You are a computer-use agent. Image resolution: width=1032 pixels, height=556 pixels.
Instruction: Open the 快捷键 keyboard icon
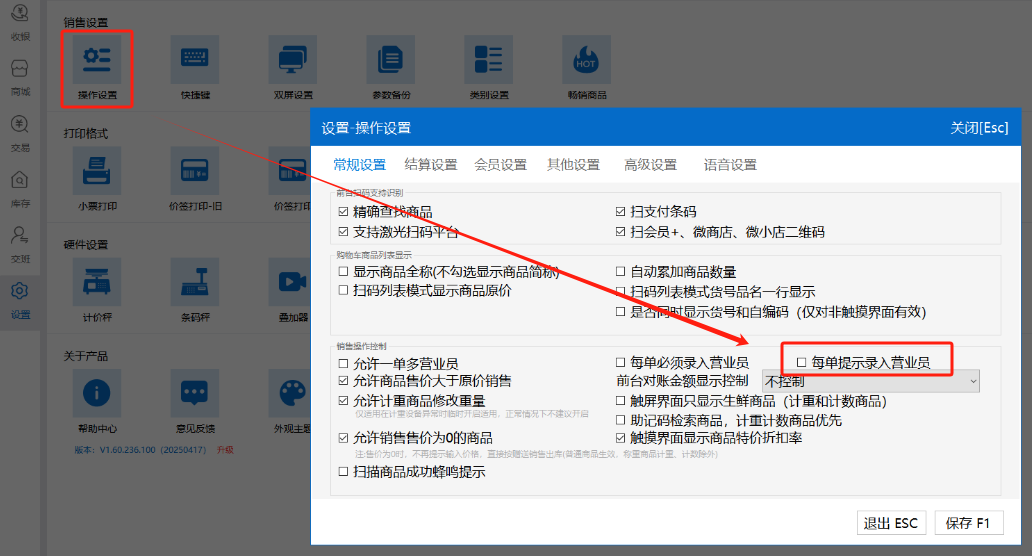tap(195, 59)
